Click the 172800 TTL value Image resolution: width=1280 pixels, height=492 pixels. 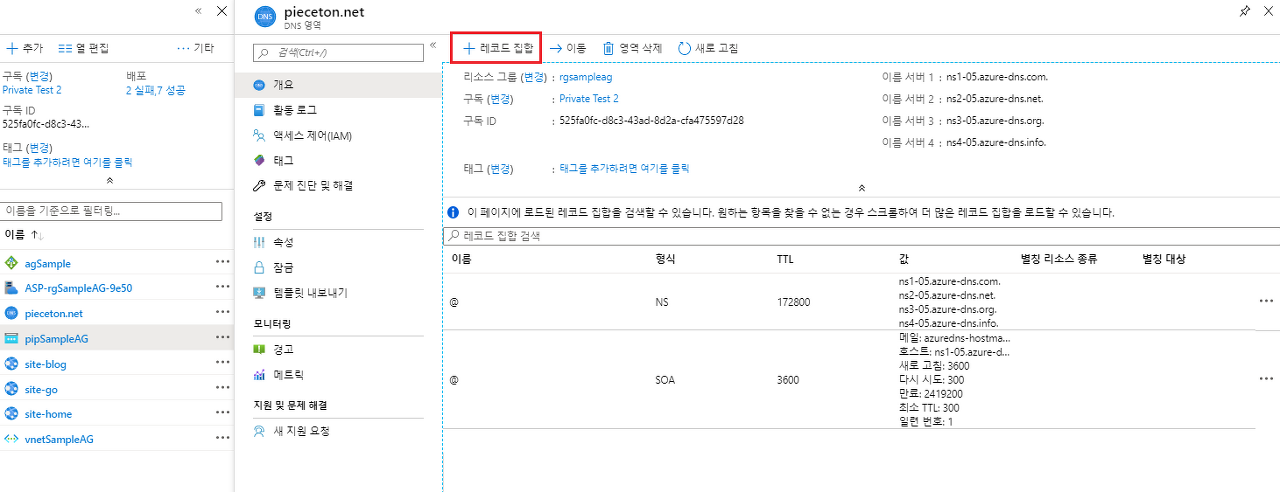click(793, 301)
